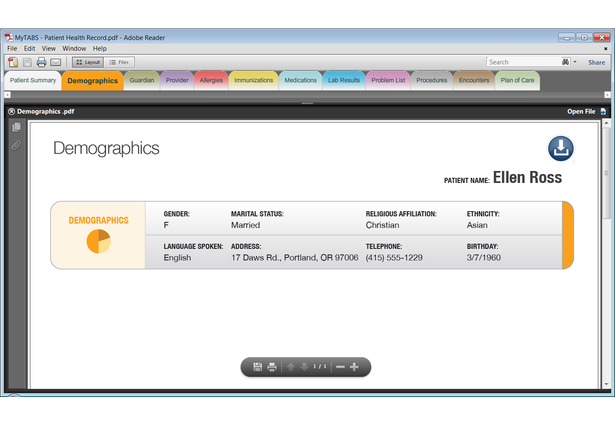Click telephone number (415) 555-1229
This screenshot has width=615, height=424.
point(394,258)
